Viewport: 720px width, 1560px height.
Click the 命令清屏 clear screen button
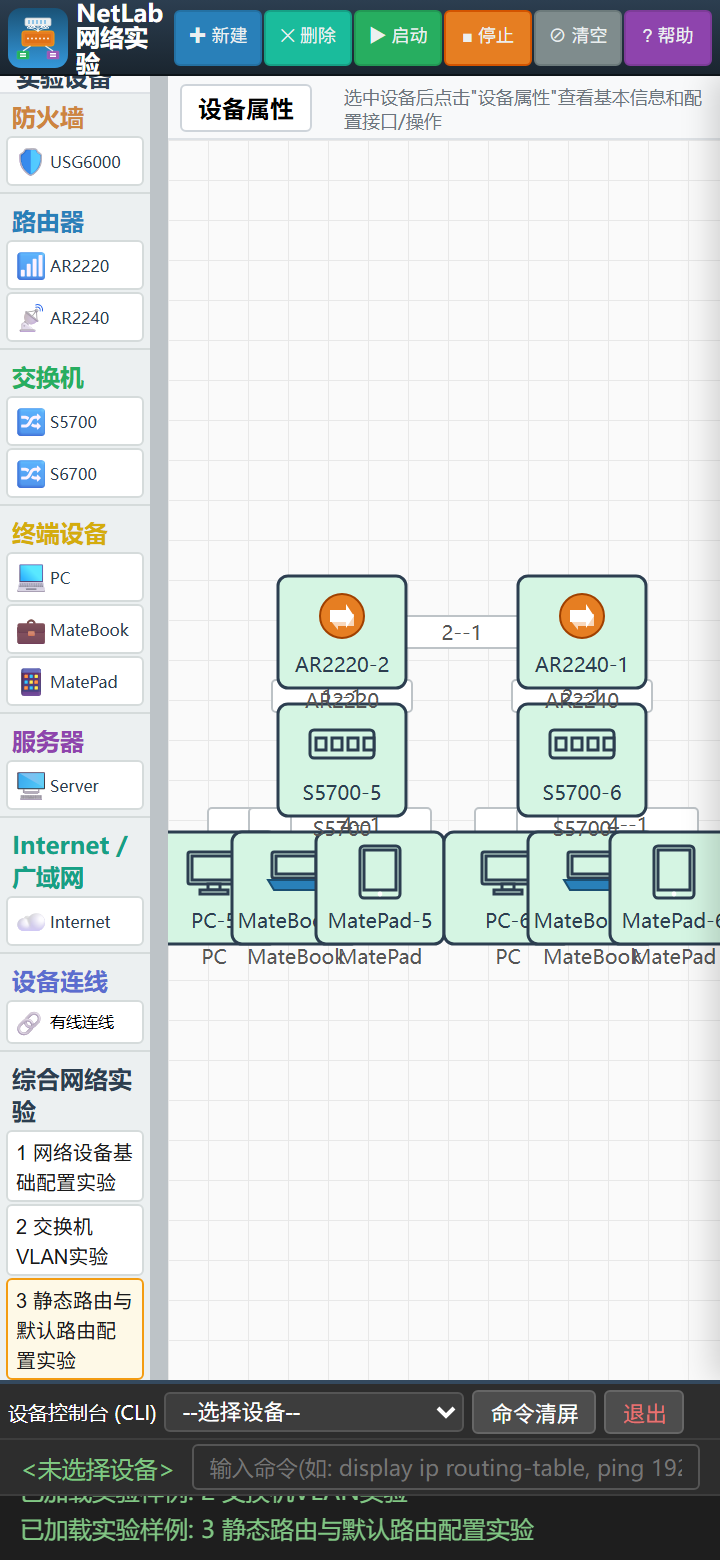pos(534,1413)
